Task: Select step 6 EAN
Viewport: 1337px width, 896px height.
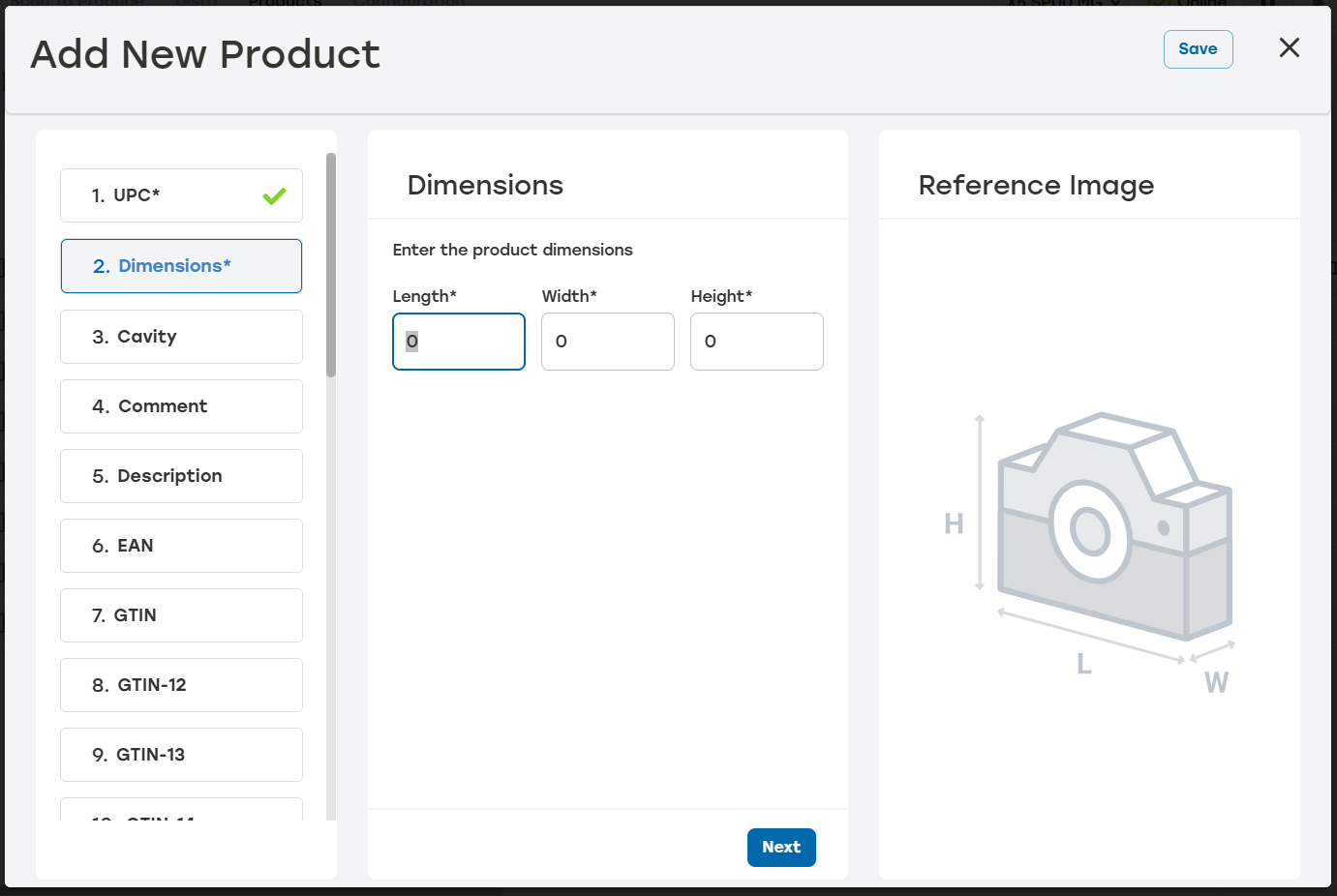Action: 181,546
